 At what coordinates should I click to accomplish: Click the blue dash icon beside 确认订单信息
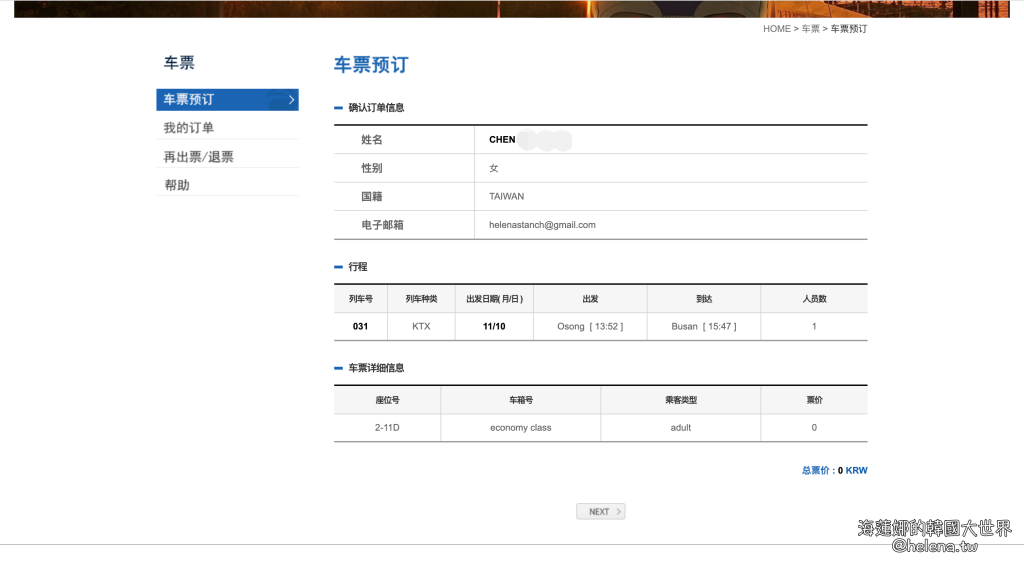pyautogui.click(x=338, y=107)
